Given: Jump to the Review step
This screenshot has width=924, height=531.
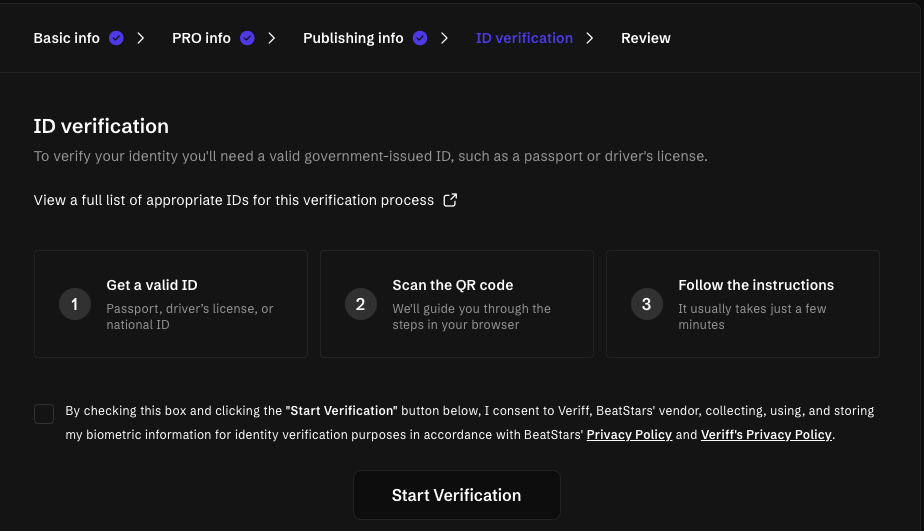Looking at the screenshot, I should coord(646,38).
